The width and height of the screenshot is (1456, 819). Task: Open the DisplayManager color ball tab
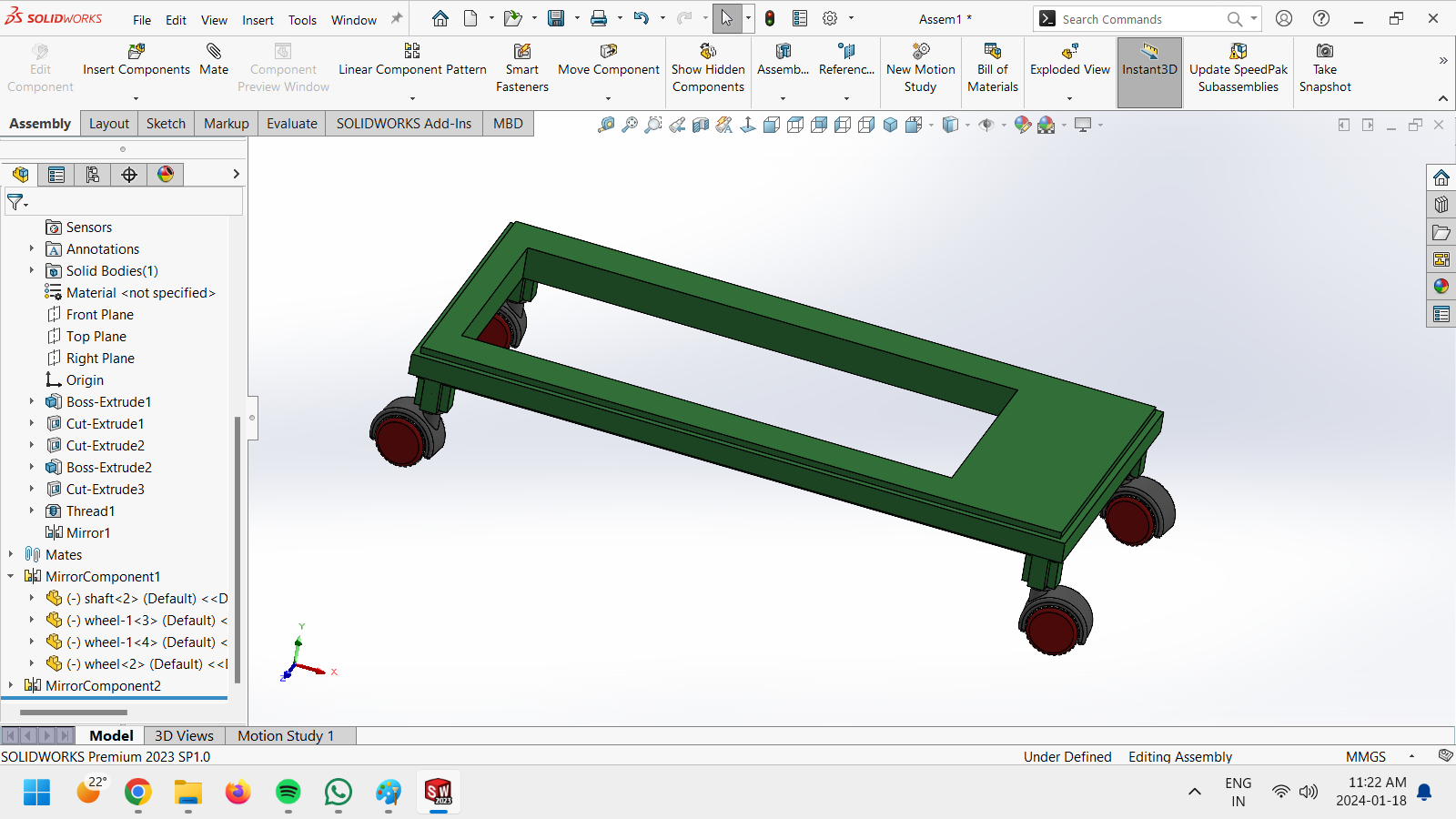coord(166,175)
